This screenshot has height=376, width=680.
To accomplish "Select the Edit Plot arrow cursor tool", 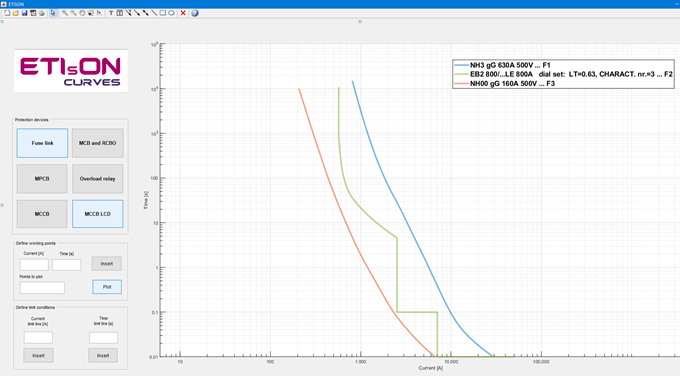I will pos(53,13).
